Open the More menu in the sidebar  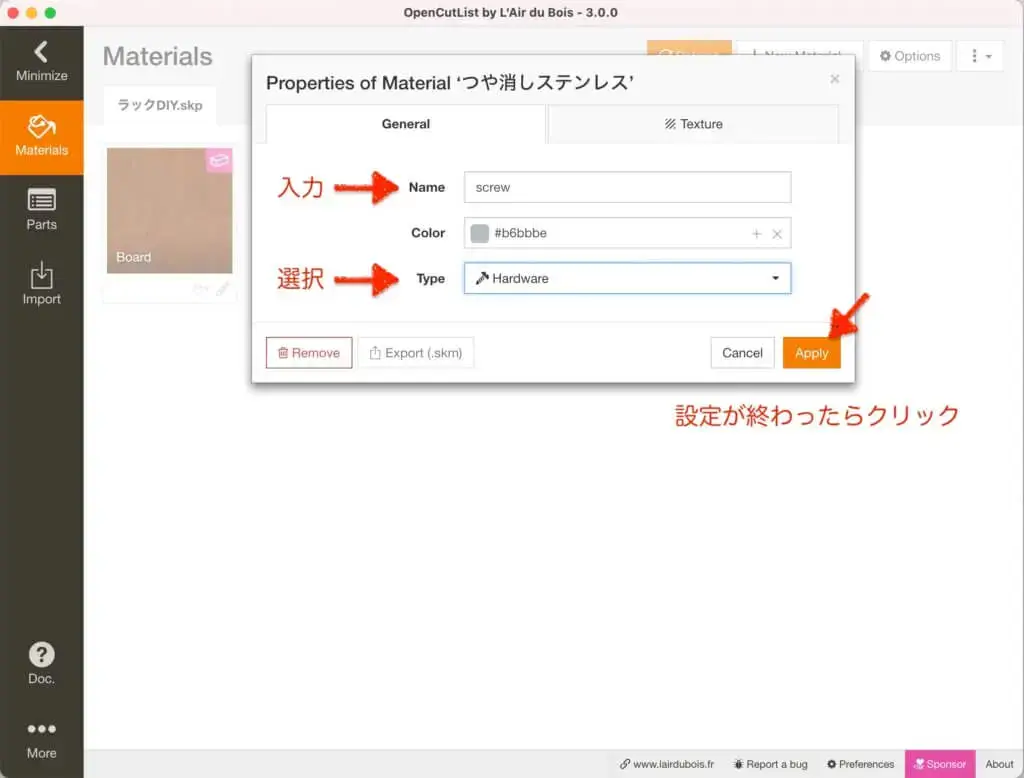pyautogui.click(x=41, y=740)
